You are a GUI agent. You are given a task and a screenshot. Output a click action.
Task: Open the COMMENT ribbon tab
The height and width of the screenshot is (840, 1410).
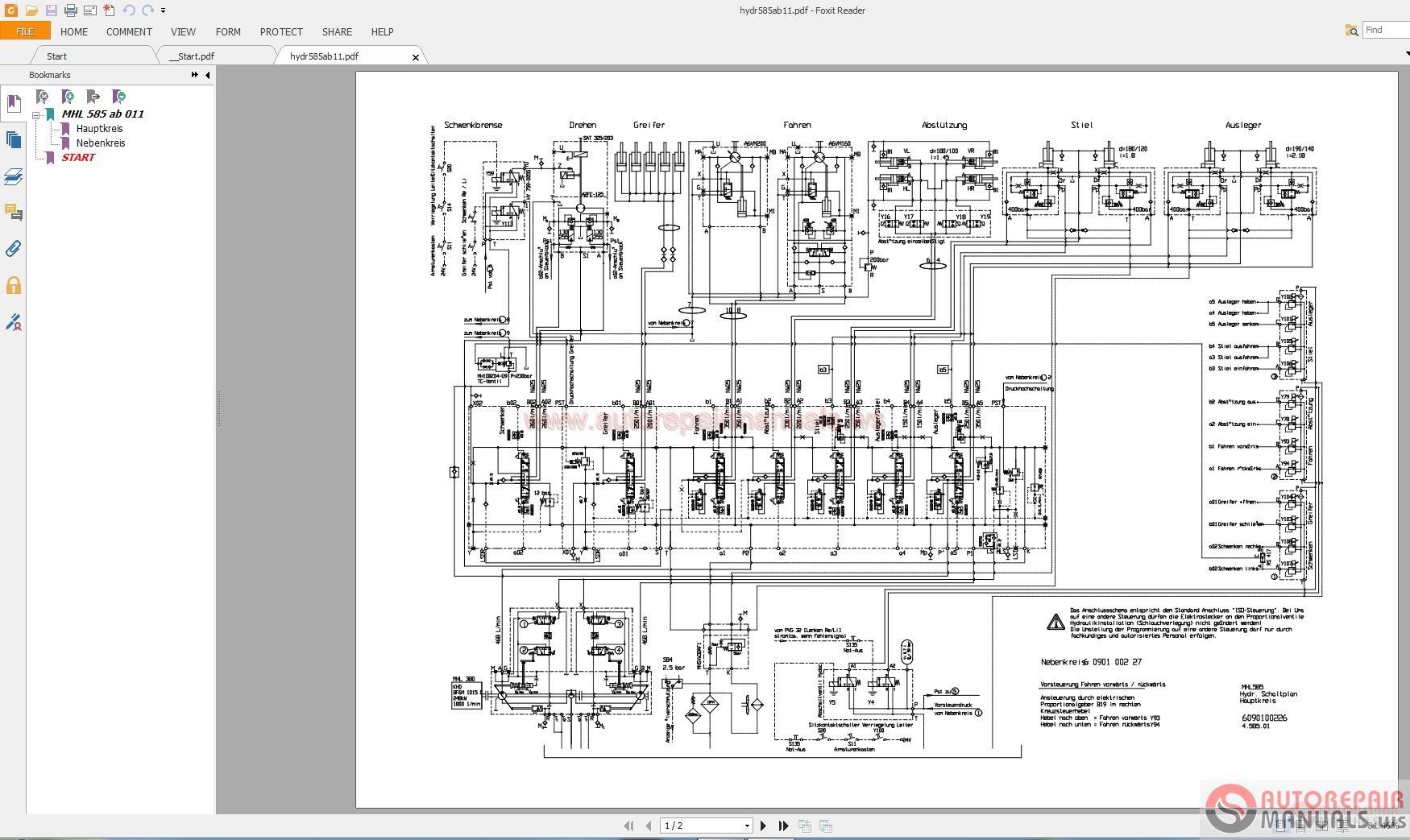[x=129, y=32]
